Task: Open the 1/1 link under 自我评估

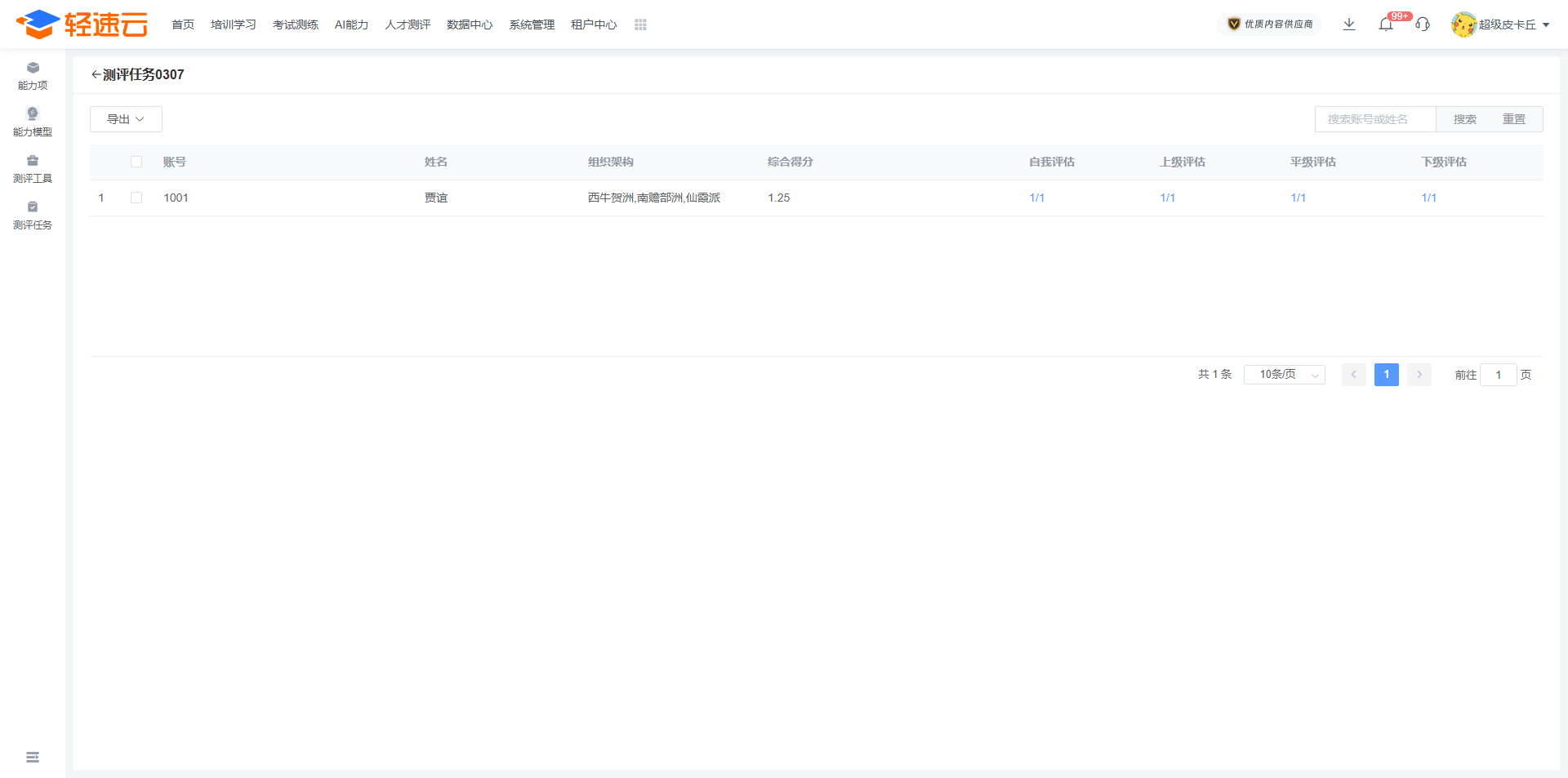Action: click(1036, 198)
